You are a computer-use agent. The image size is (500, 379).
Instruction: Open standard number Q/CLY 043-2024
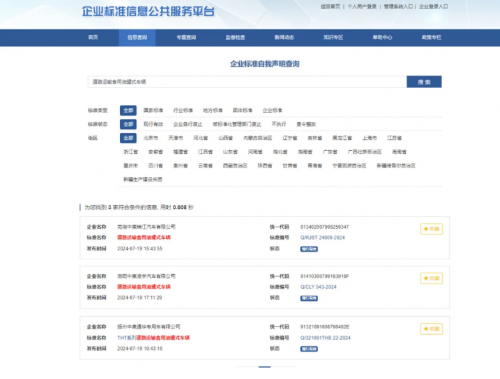[318, 287]
